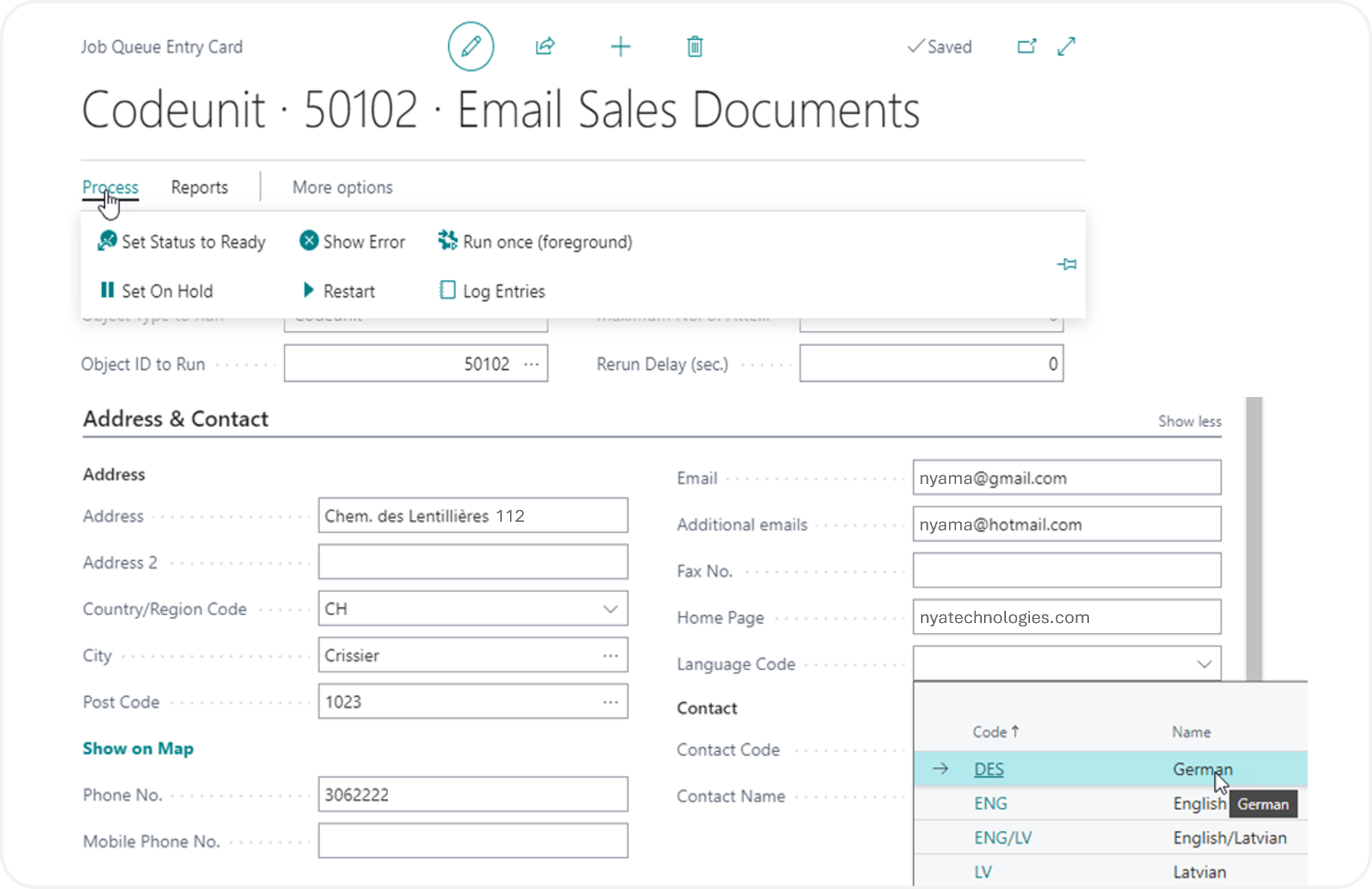
Task: Click the plus new record icon
Action: click(x=621, y=46)
